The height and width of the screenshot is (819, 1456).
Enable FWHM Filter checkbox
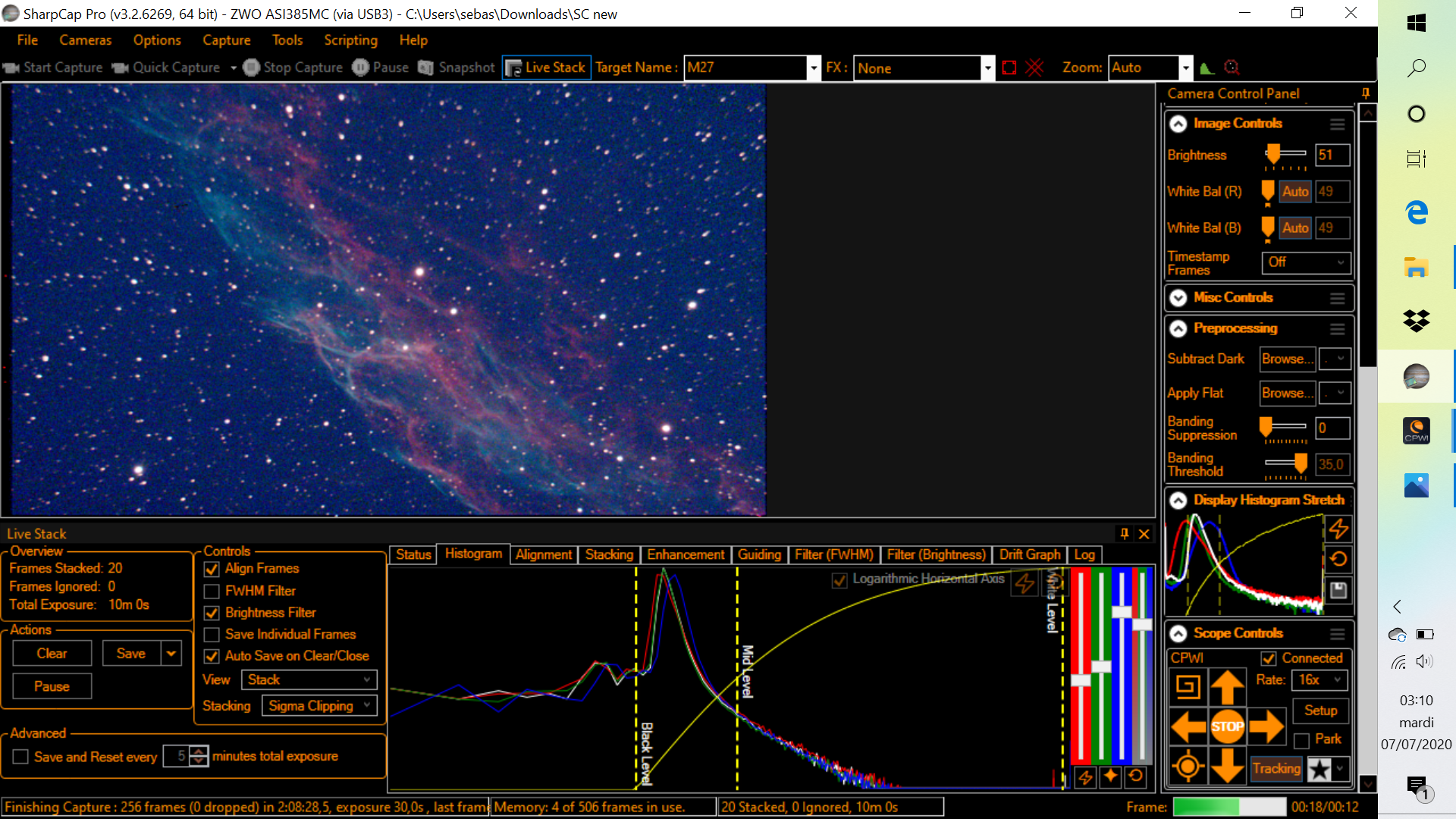pyautogui.click(x=212, y=591)
